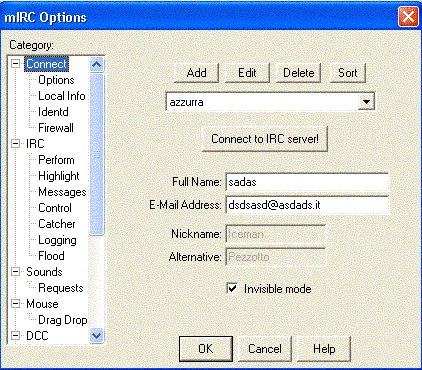
Task: Close the mIRC Options dialog
Action: click(408, 16)
